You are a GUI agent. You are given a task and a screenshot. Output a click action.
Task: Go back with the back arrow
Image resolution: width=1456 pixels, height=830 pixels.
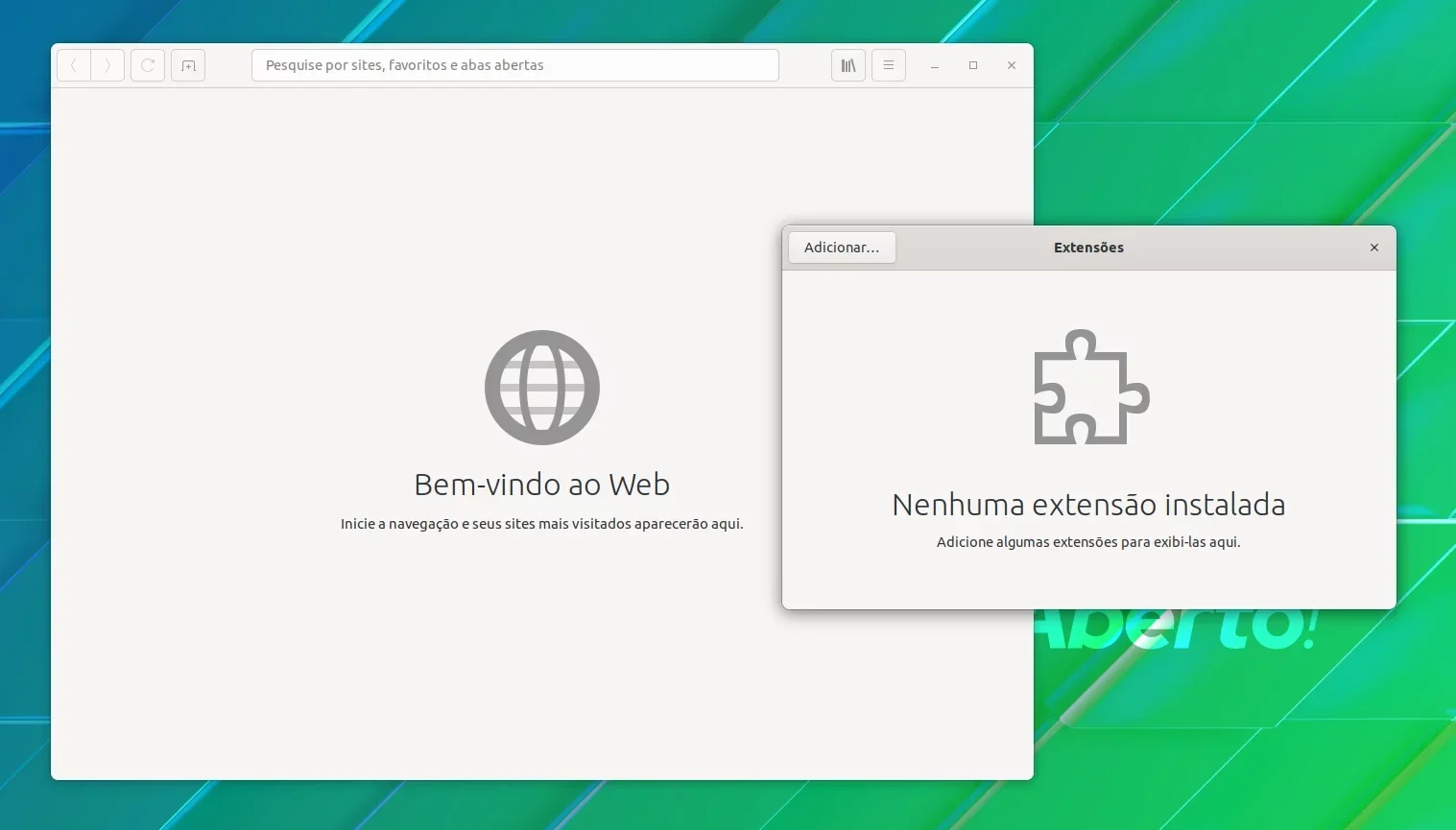[74, 65]
